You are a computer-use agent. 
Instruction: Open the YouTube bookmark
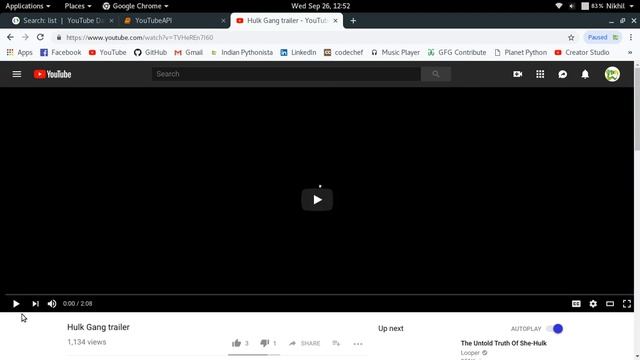point(107,52)
